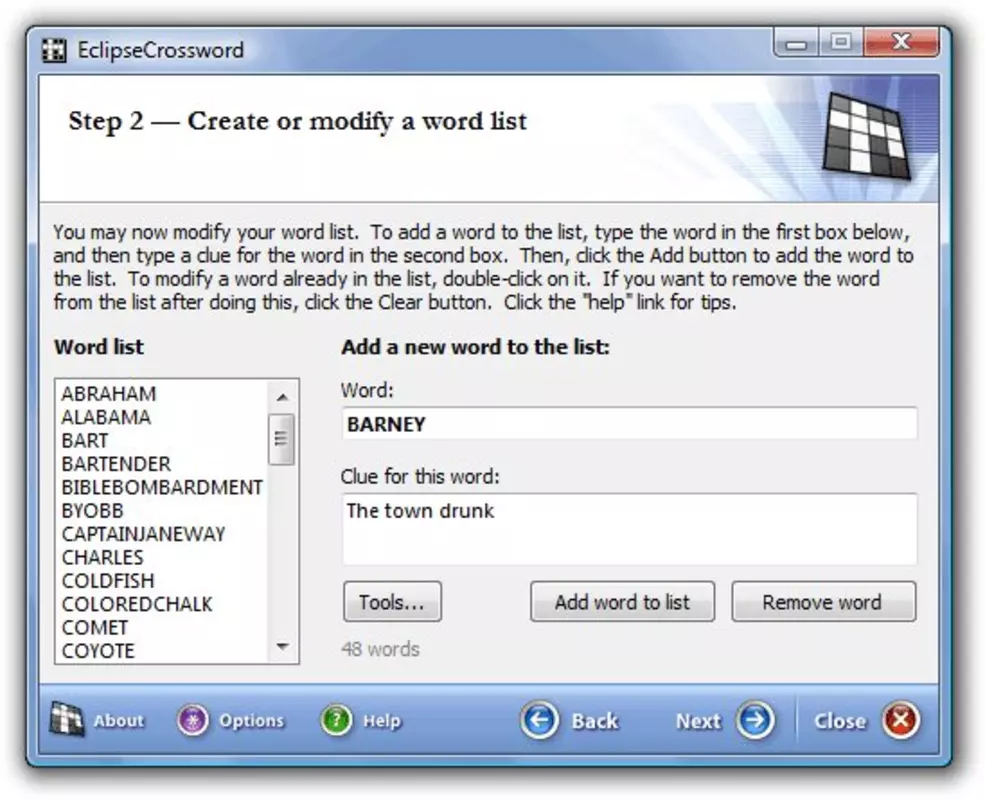985x800 pixels.
Task: Click the blue Next arrow icon
Action: pyautogui.click(x=755, y=720)
